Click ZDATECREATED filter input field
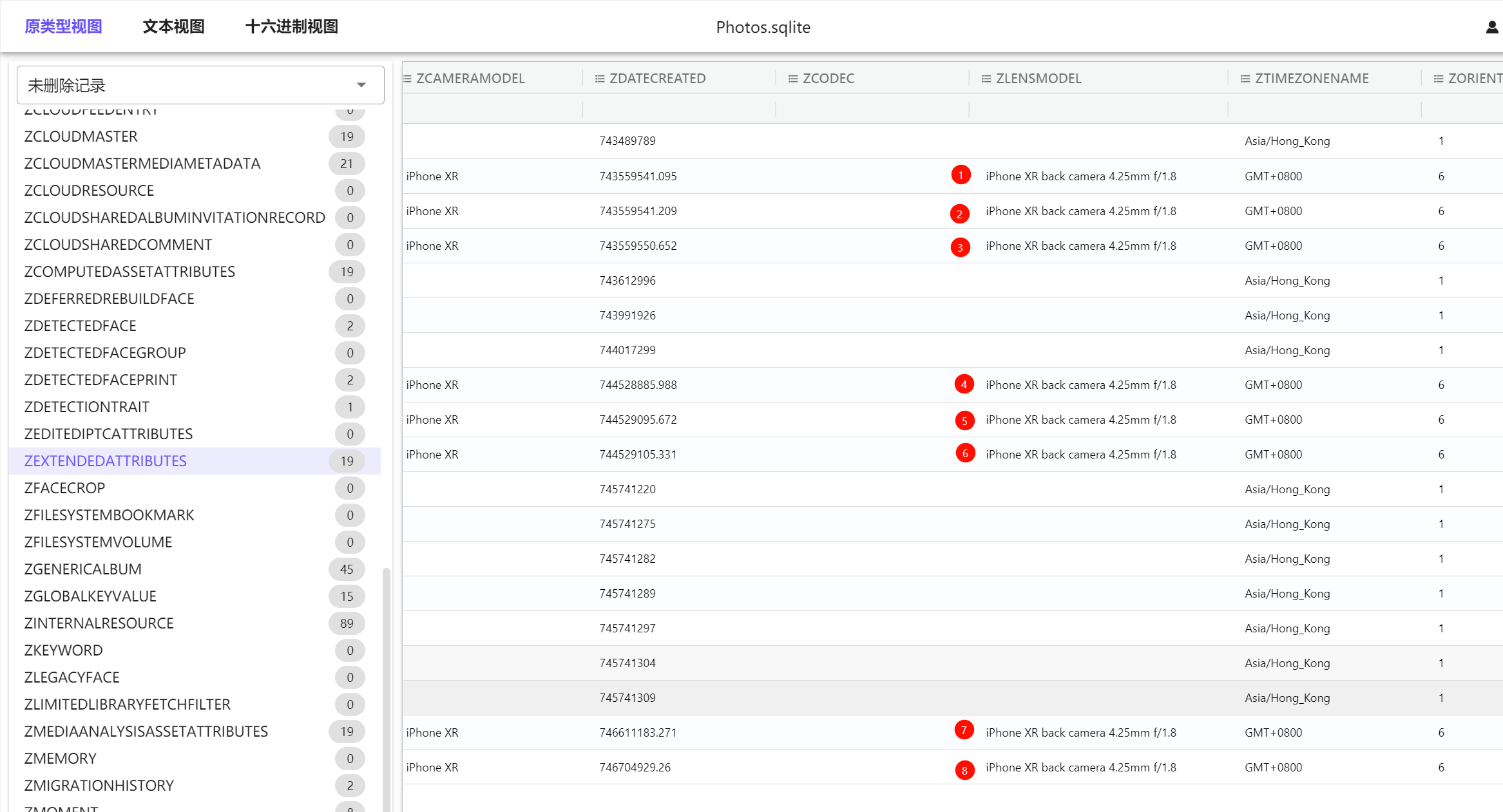Screen dimensions: 1503x812 [x=678, y=109]
